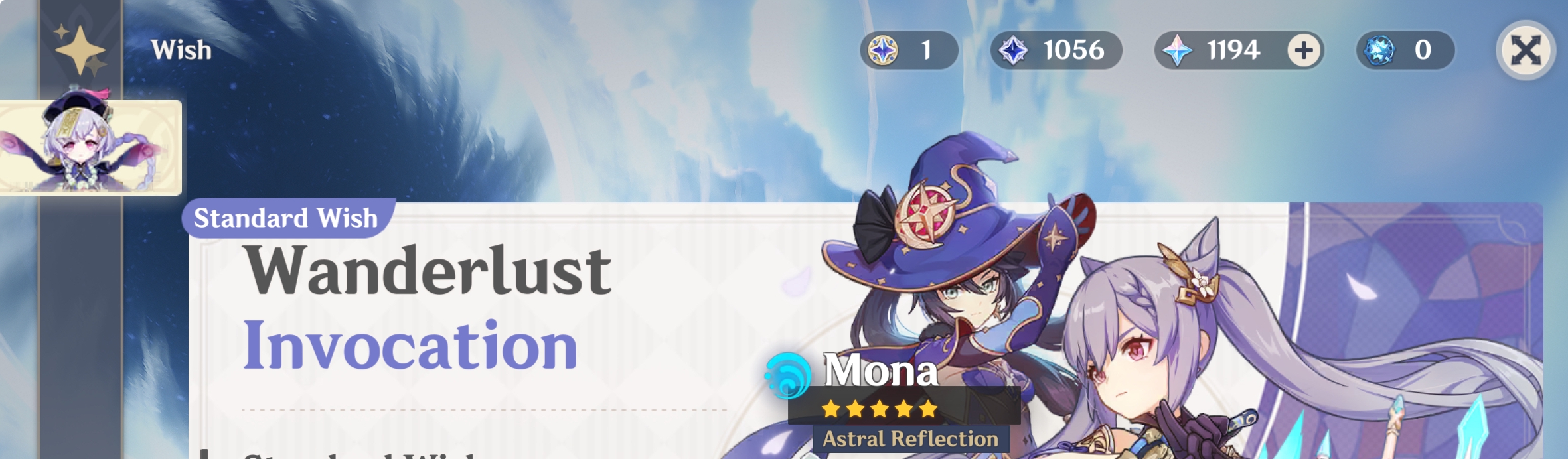Click the Masterless Starglitter icon beside 1056

pos(1014,50)
